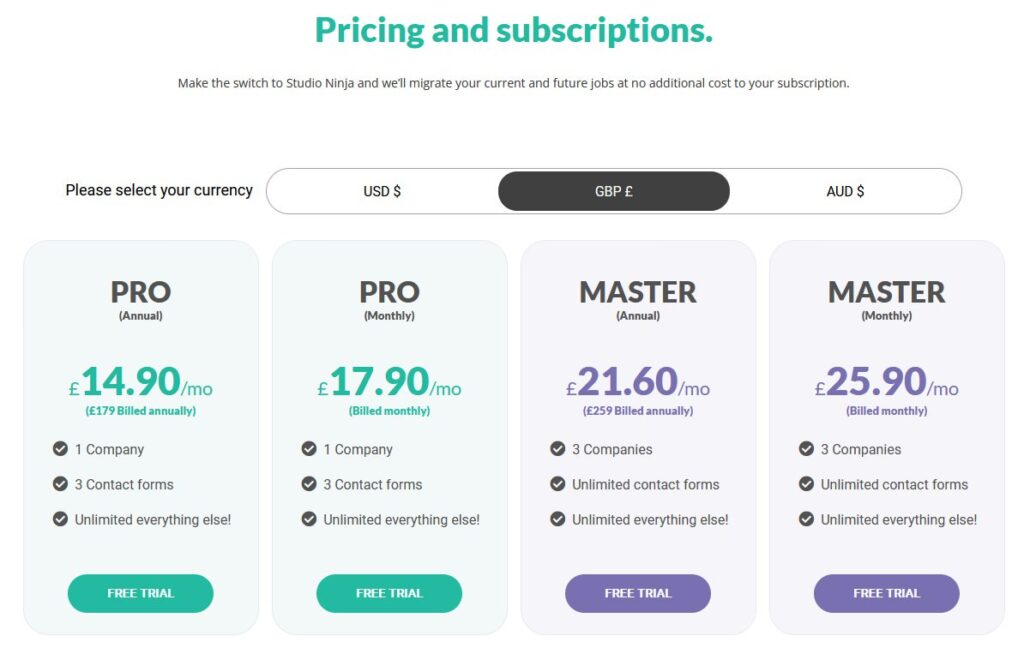Image resolution: width=1024 pixels, height=666 pixels.
Task: Click checkmark icon beside 1 Company in PRO Monthly
Action: (x=309, y=449)
